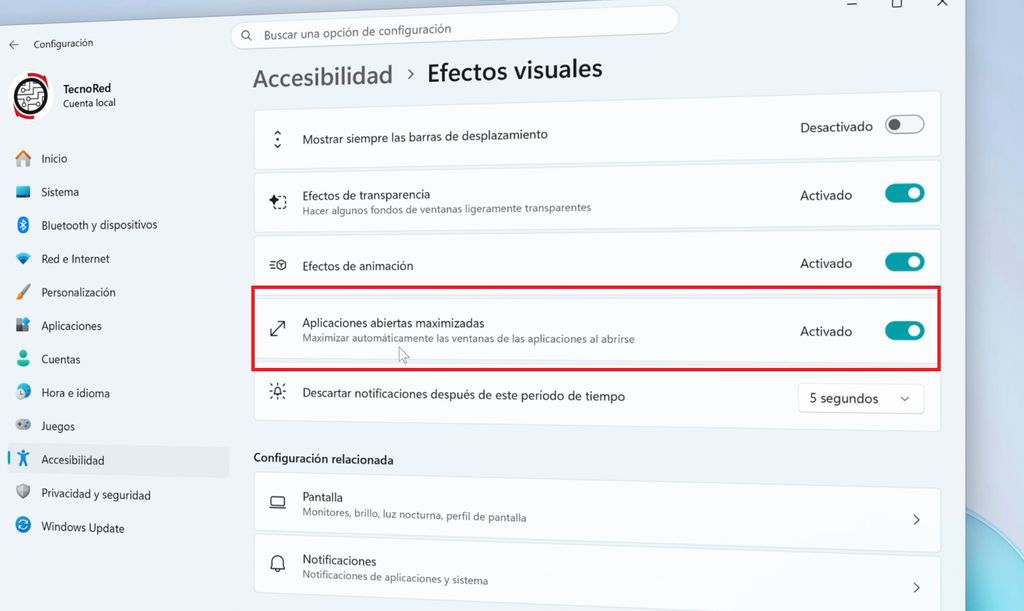Screen dimensions: 1024x611
Task: Click the Pantalla laptop icon
Action: pos(278,502)
